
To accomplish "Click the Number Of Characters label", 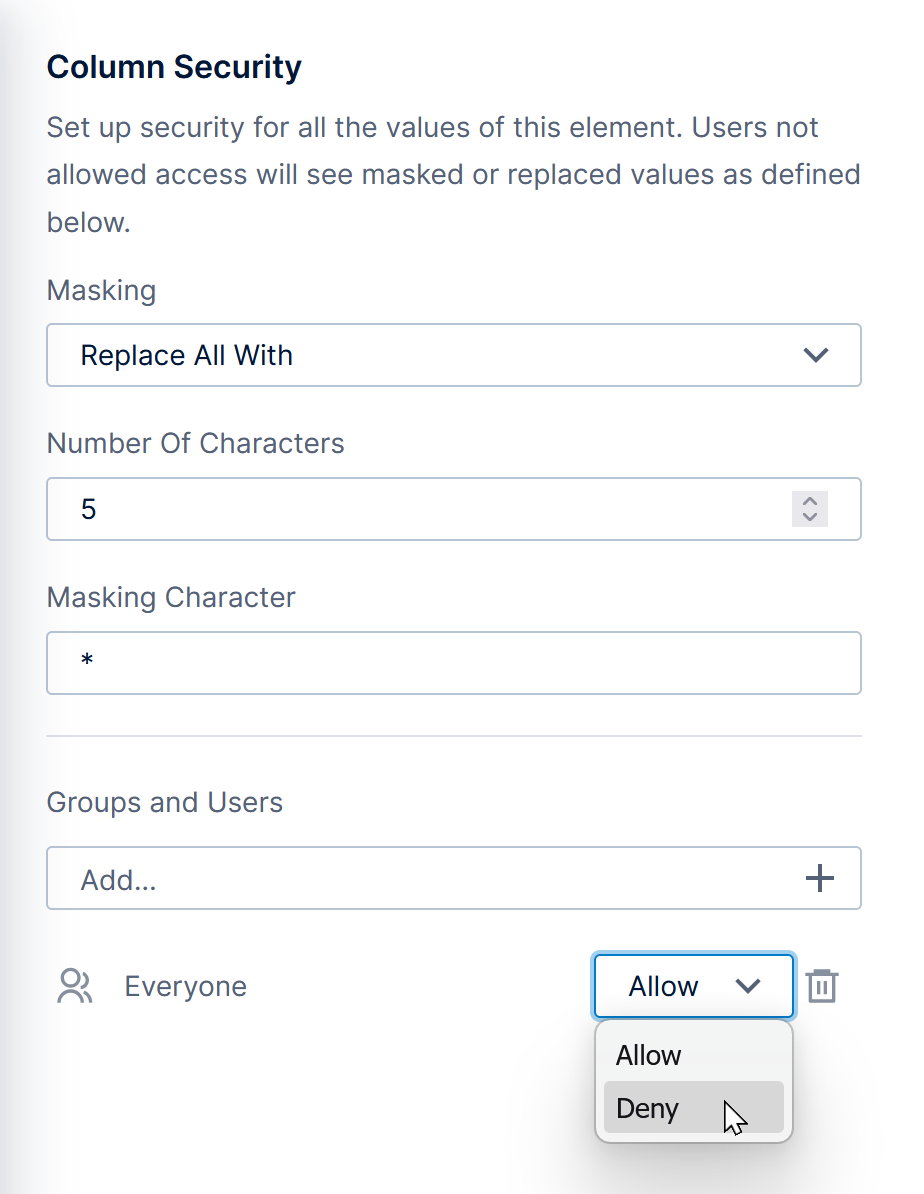I will (195, 443).
